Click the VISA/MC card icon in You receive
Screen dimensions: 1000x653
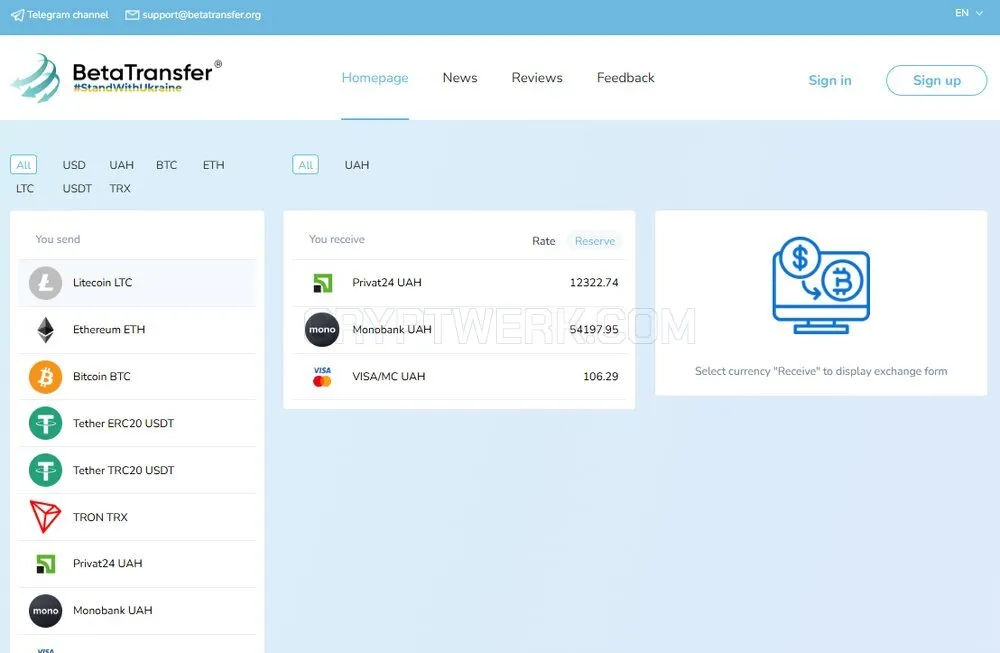[322, 376]
